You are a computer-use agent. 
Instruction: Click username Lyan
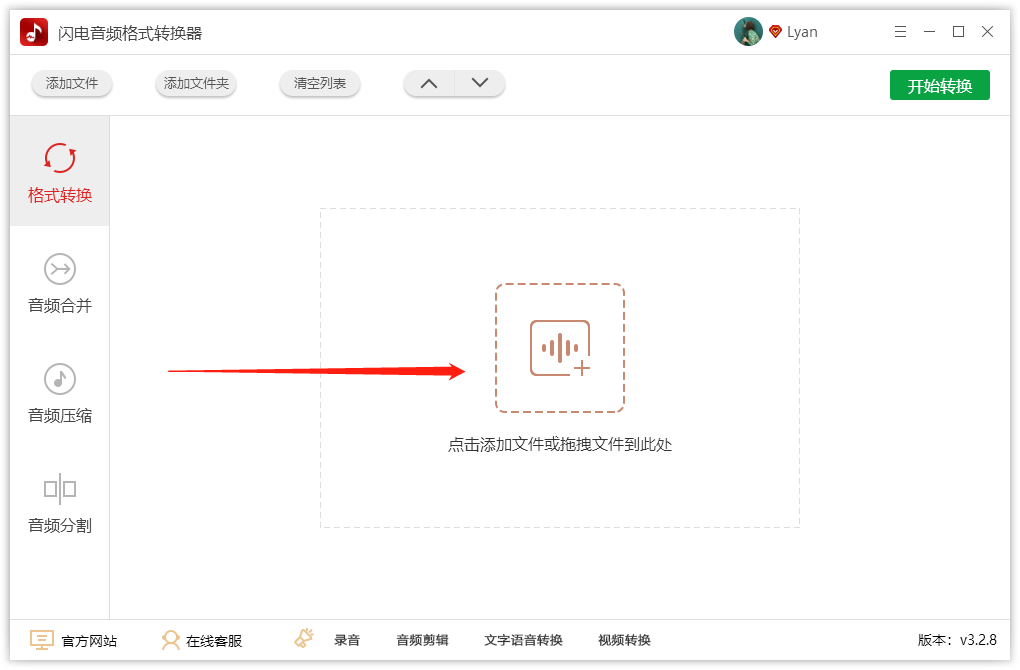point(802,32)
